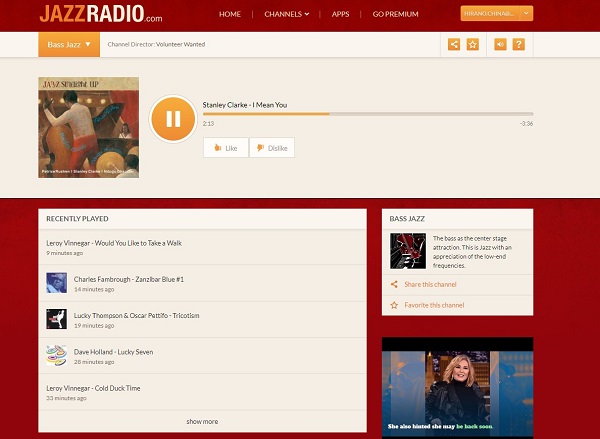Screen dimensions: 600x439
Task: Click the account email button
Action: pyautogui.click(x=490, y=13)
